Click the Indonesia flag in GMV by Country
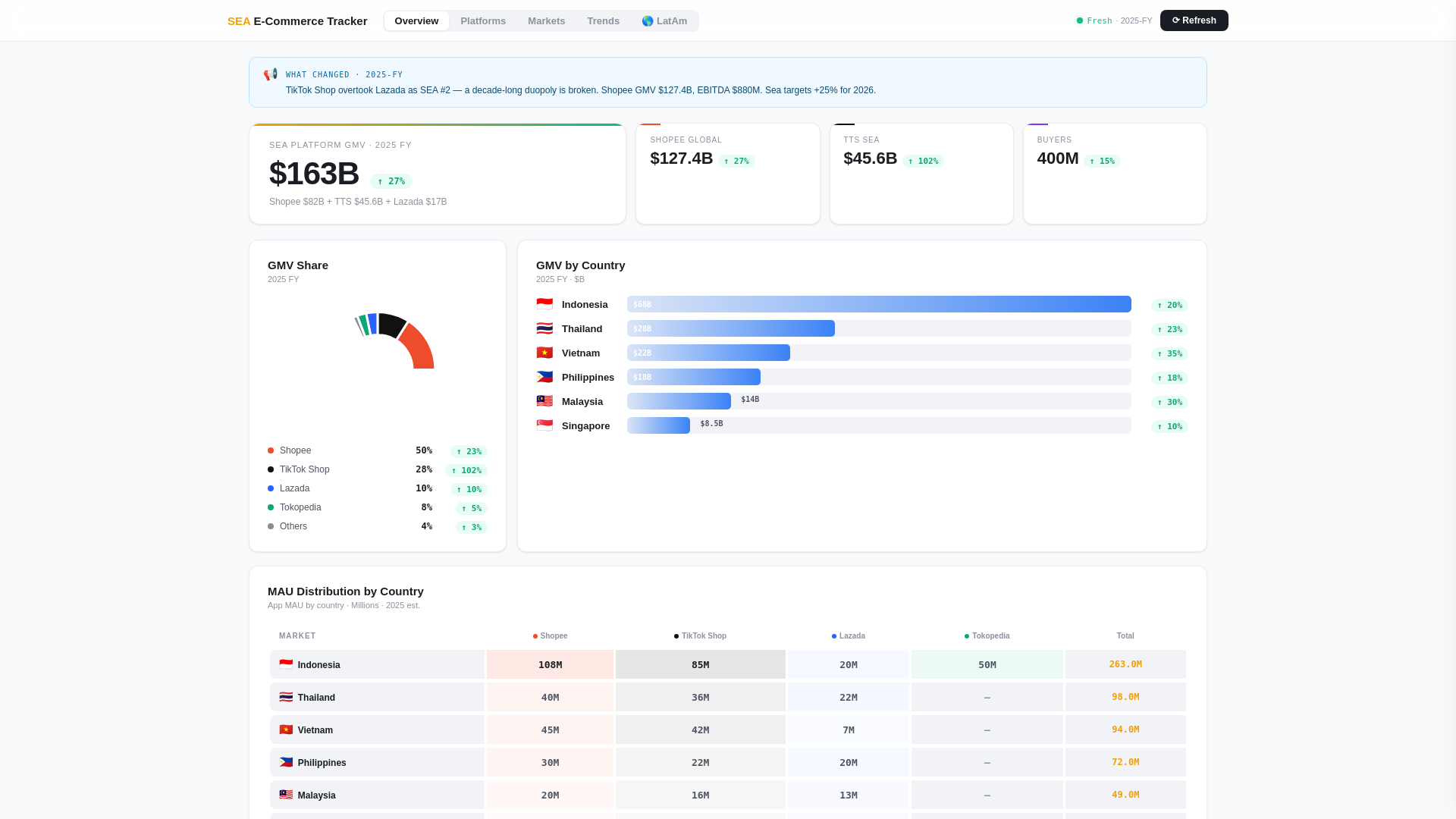The width and height of the screenshot is (1456, 819). tap(544, 304)
